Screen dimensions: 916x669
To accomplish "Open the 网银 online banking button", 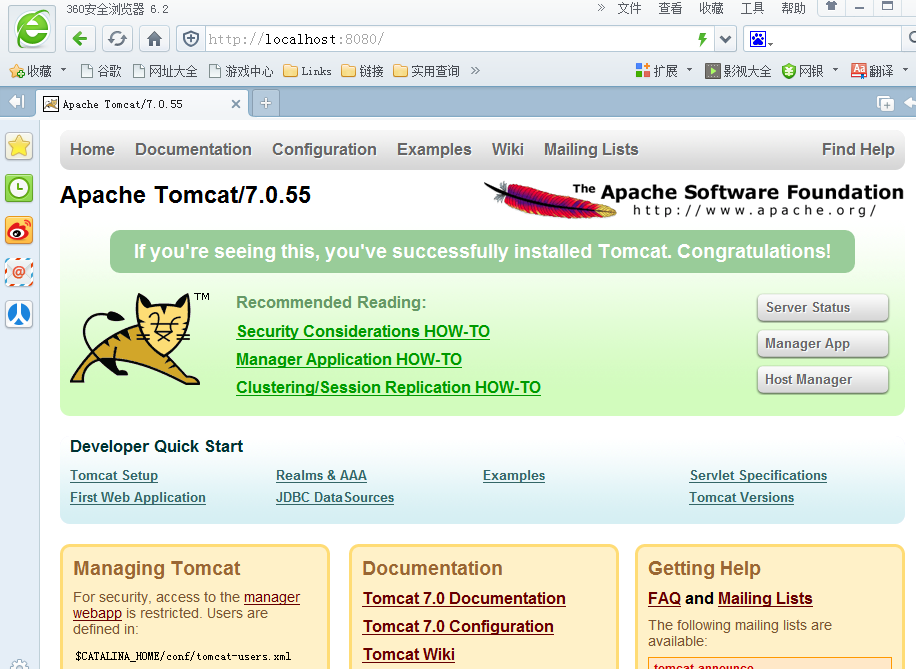I will (803, 71).
